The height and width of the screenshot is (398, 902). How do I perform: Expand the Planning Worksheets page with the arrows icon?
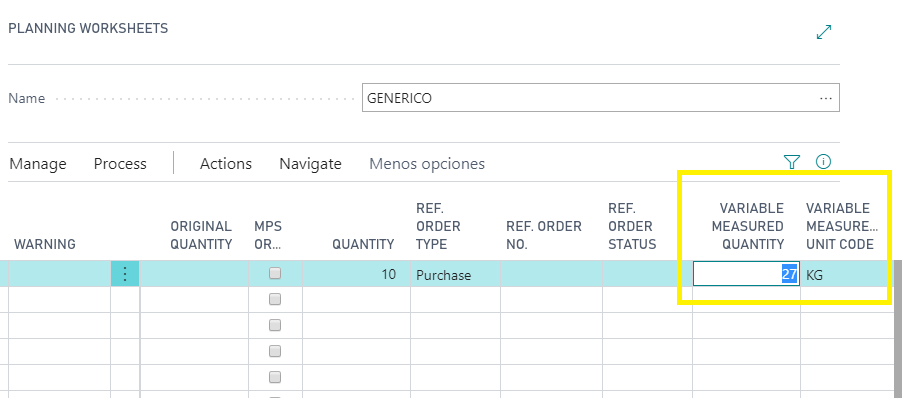point(824,32)
